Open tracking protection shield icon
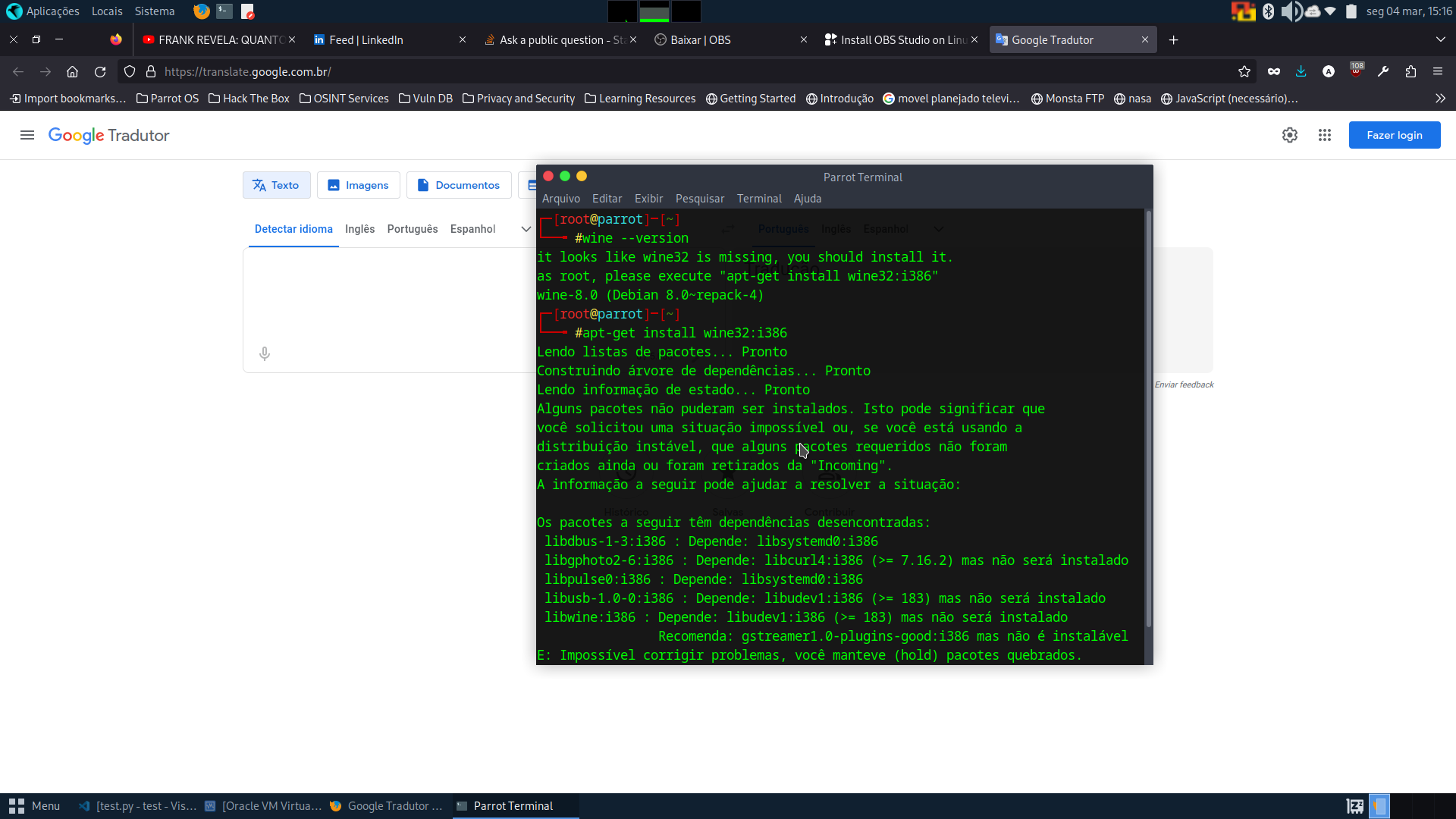Viewport: 1456px width, 819px height. point(130,71)
